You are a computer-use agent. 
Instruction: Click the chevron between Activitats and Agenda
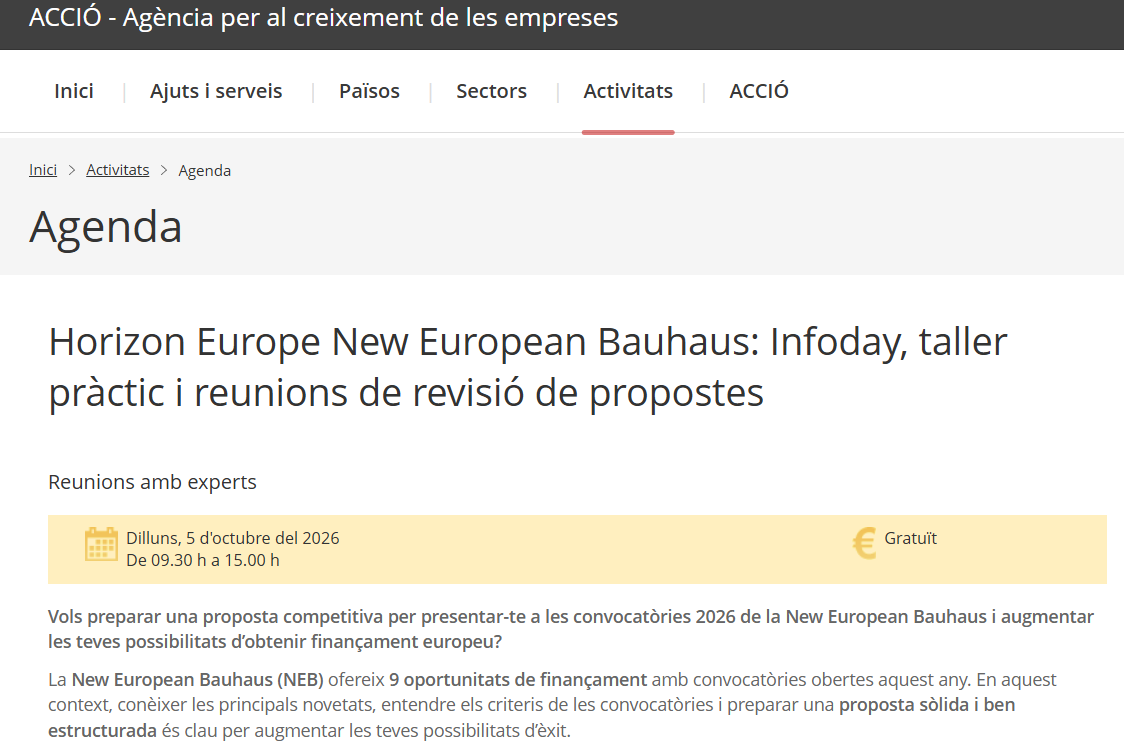(x=163, y=170)
